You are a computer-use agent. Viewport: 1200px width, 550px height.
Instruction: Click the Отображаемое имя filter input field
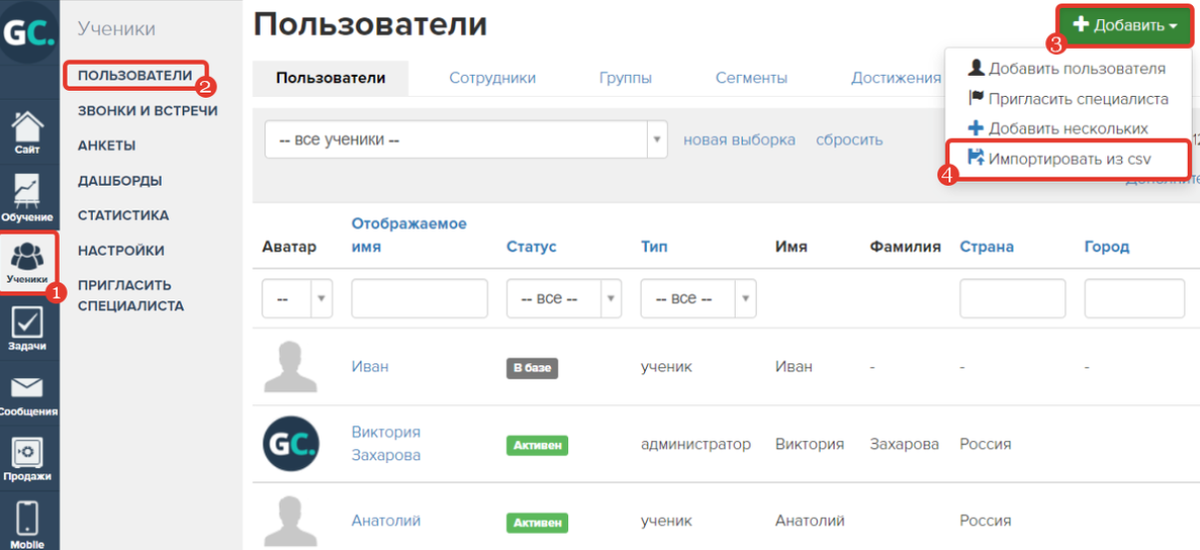click(419, 298)
